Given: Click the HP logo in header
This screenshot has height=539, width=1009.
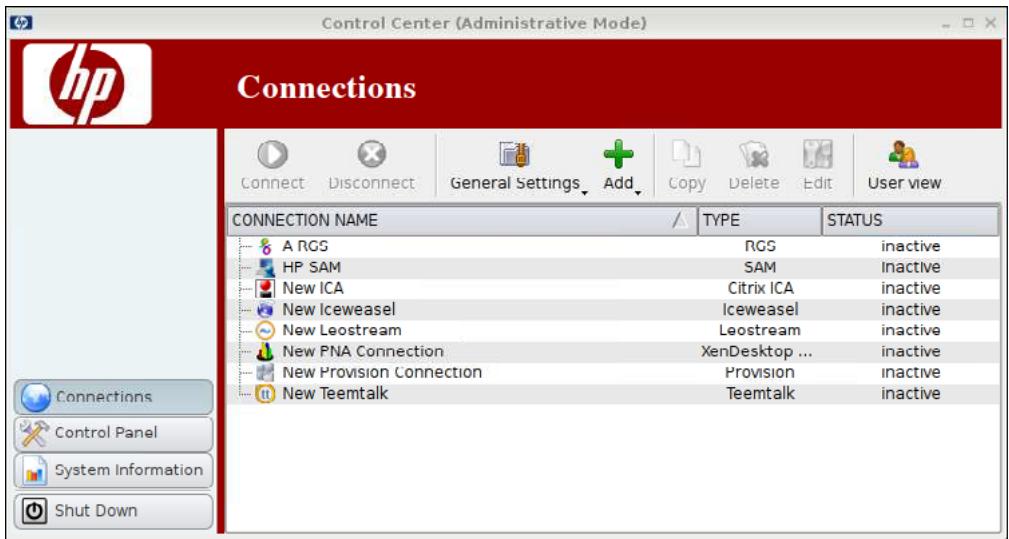Looking at the screenshot, I should tap(87, 84).
